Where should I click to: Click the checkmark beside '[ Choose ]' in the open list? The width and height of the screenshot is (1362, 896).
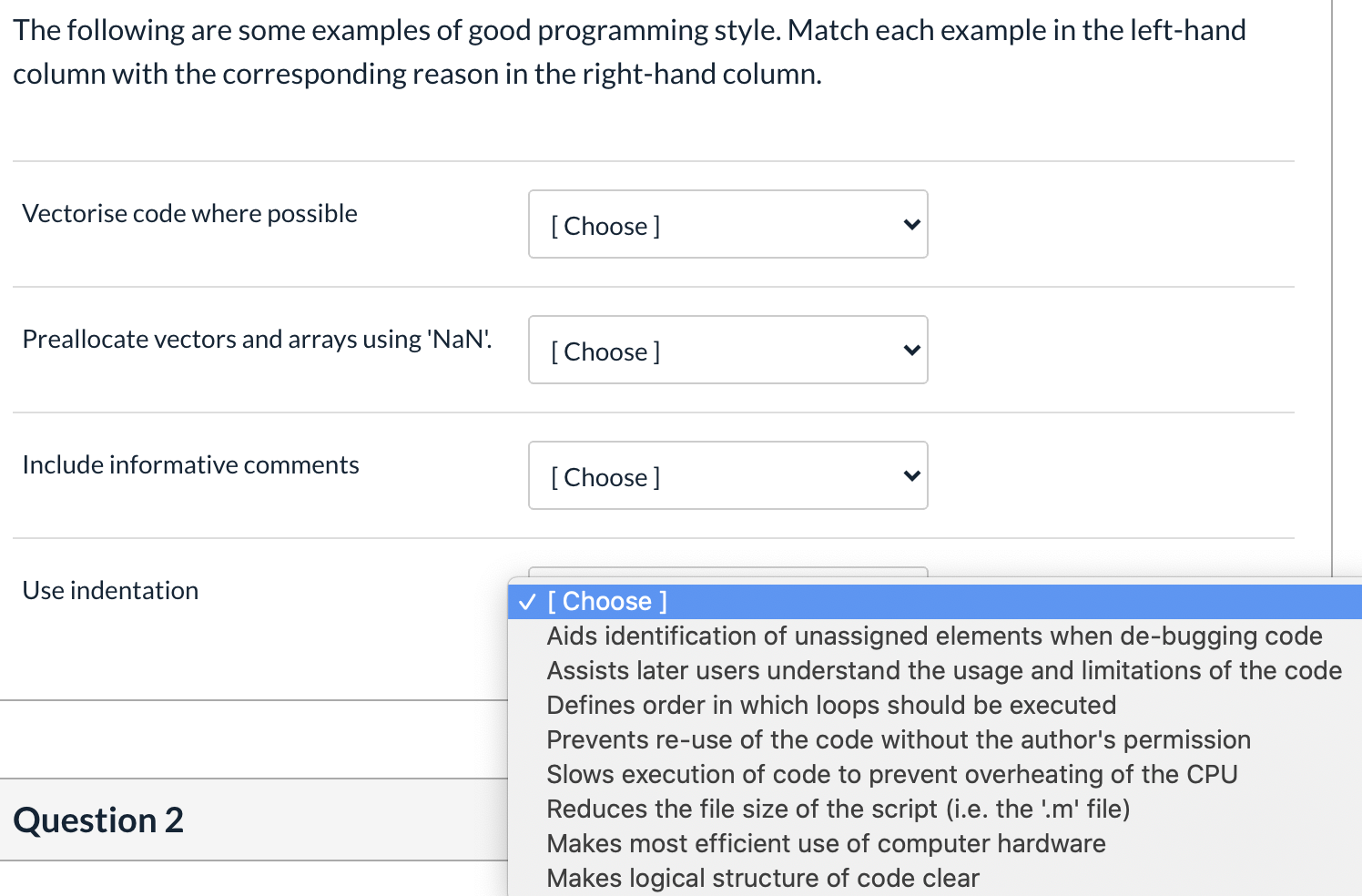[526, 601]
